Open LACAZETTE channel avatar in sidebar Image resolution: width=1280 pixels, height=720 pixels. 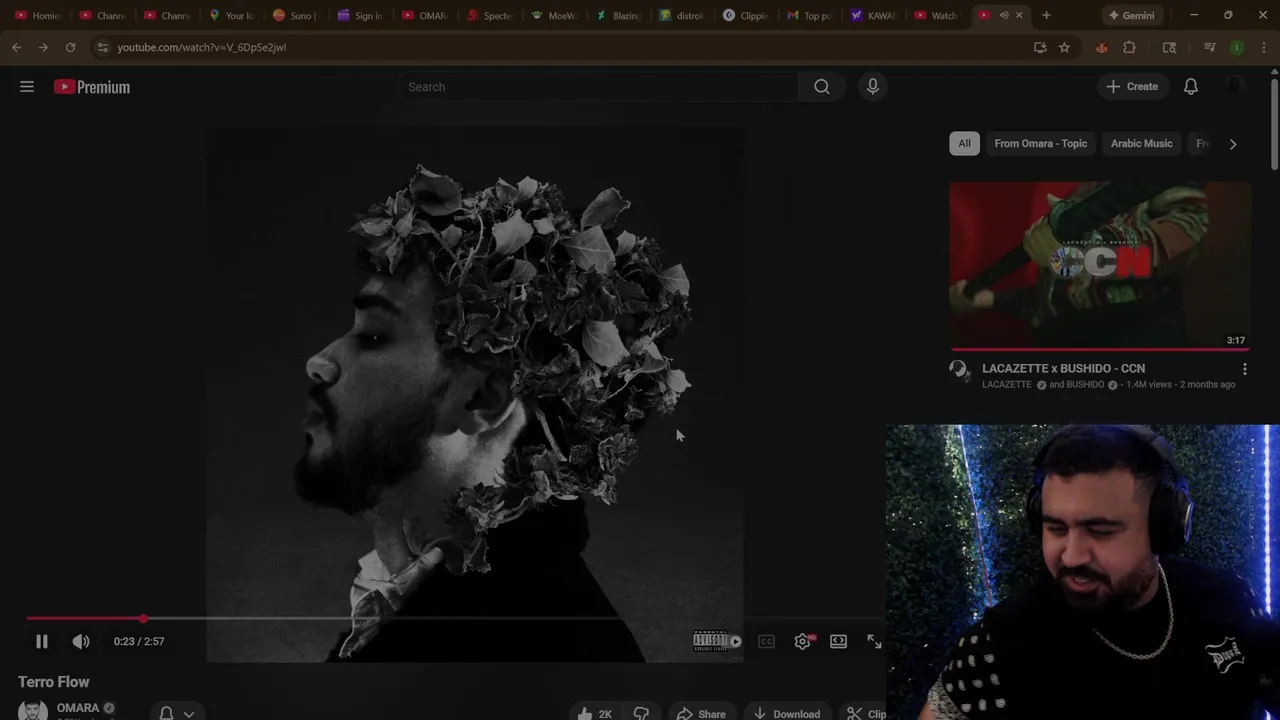959,370
